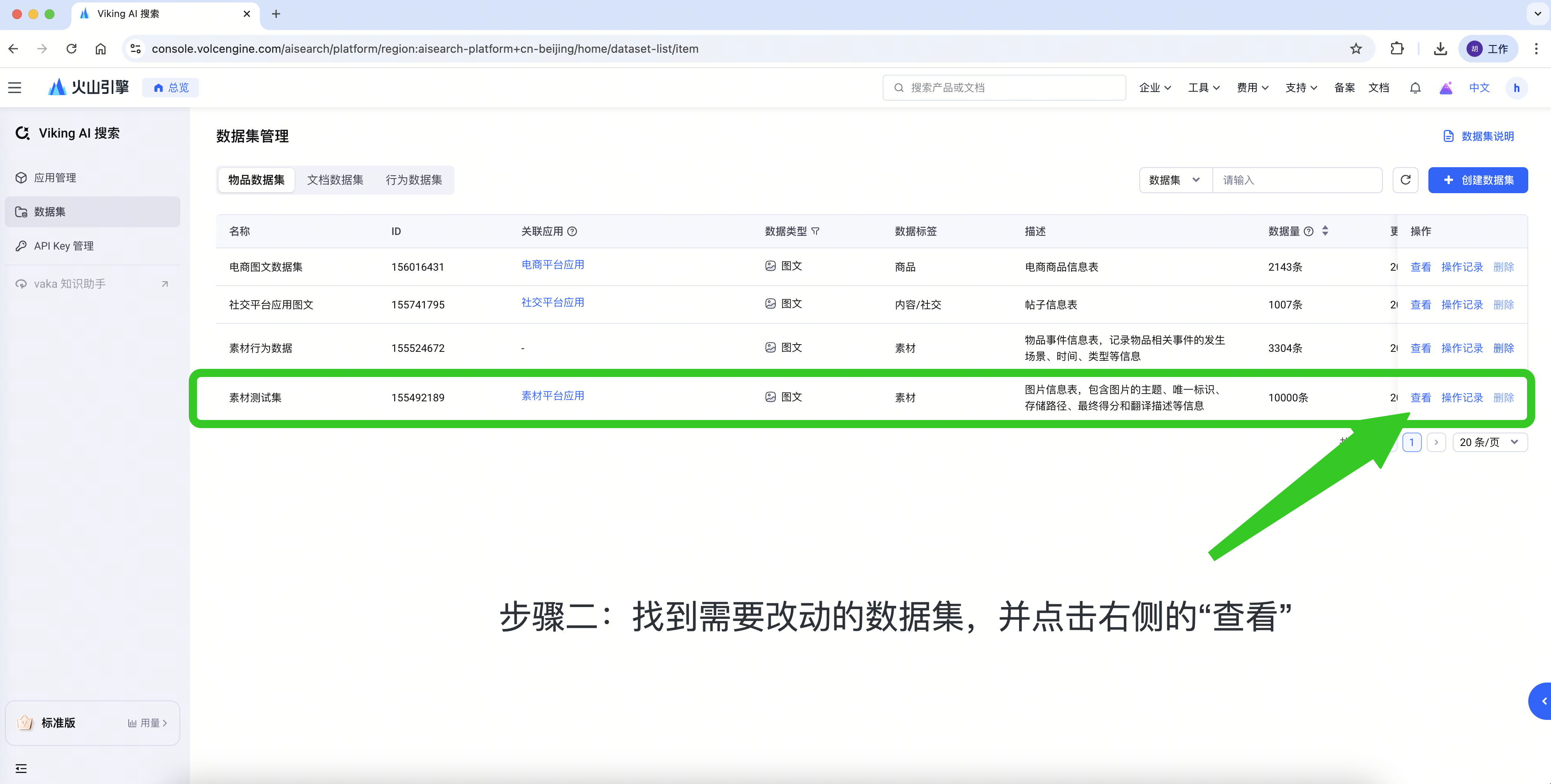Click the 创建数据集 button

[1478, 180]
